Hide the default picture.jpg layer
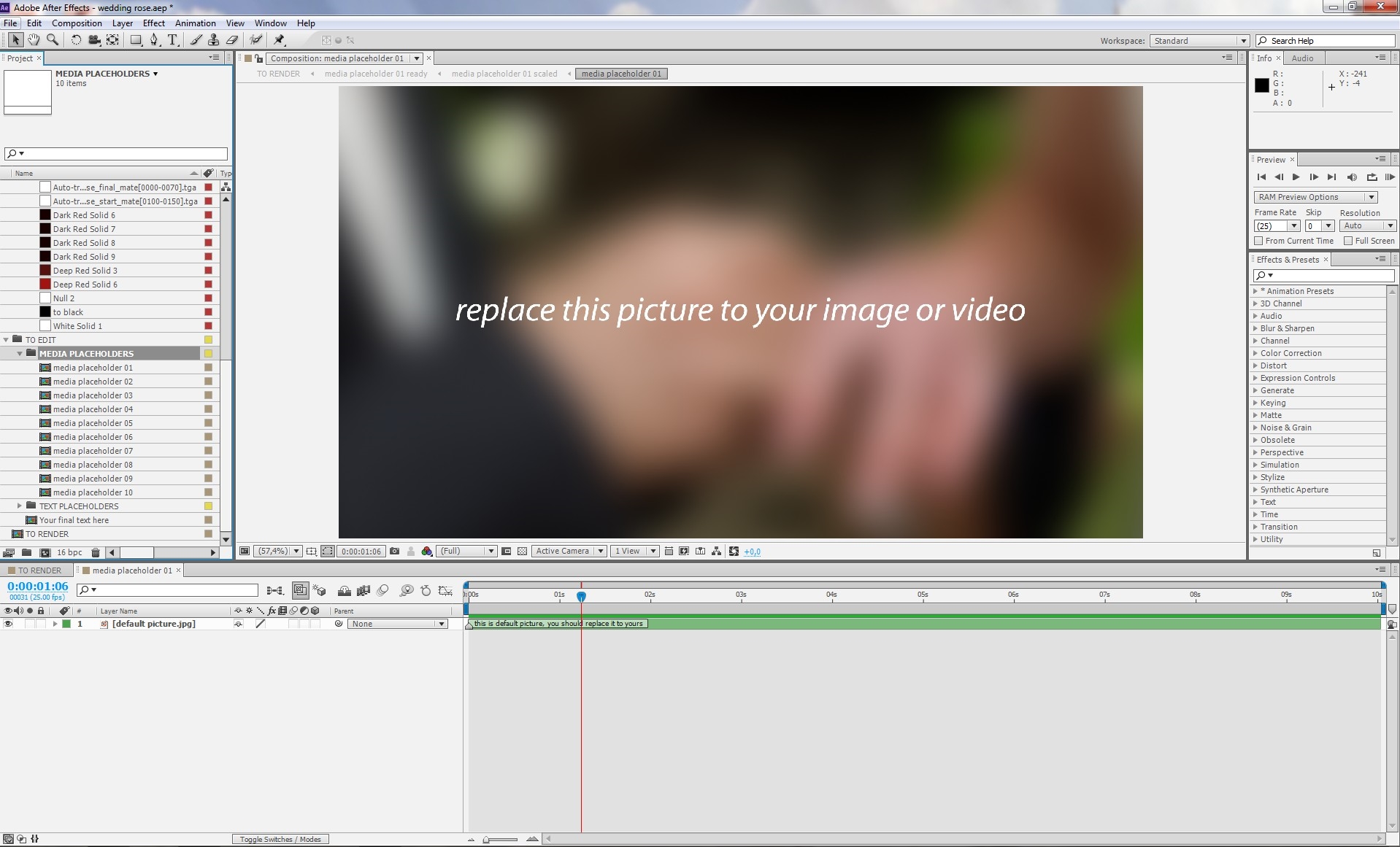Screen dimensions: 1400x847 9,624
